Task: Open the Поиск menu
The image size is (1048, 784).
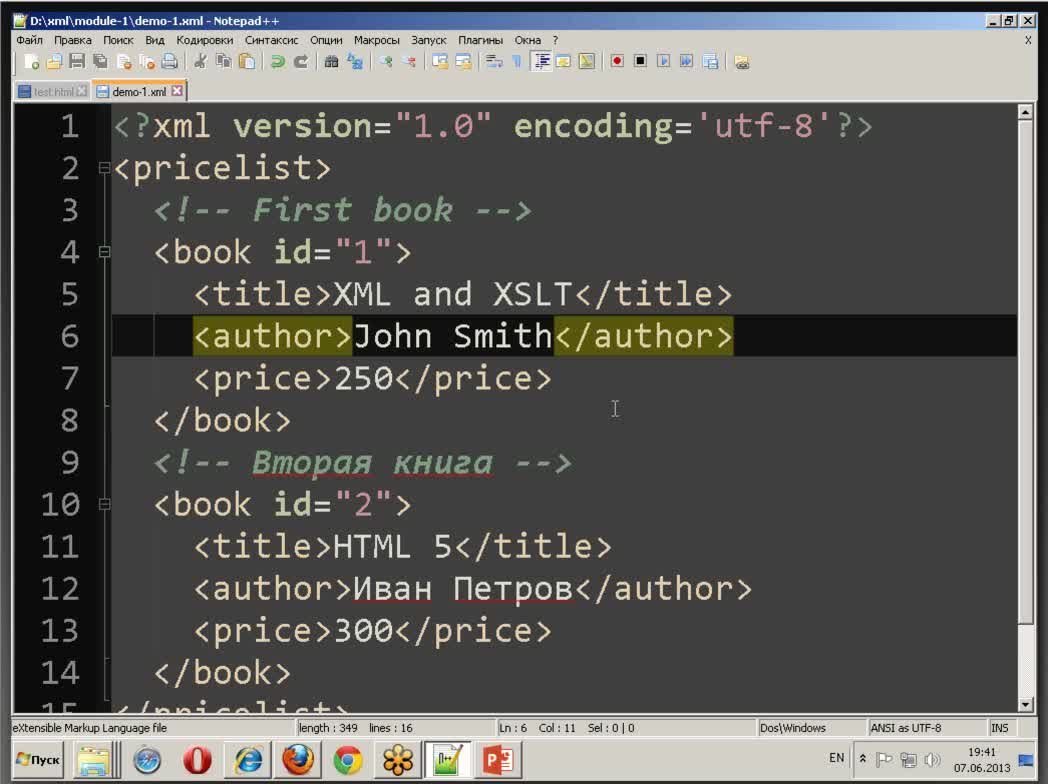Action: click(118, 40)
